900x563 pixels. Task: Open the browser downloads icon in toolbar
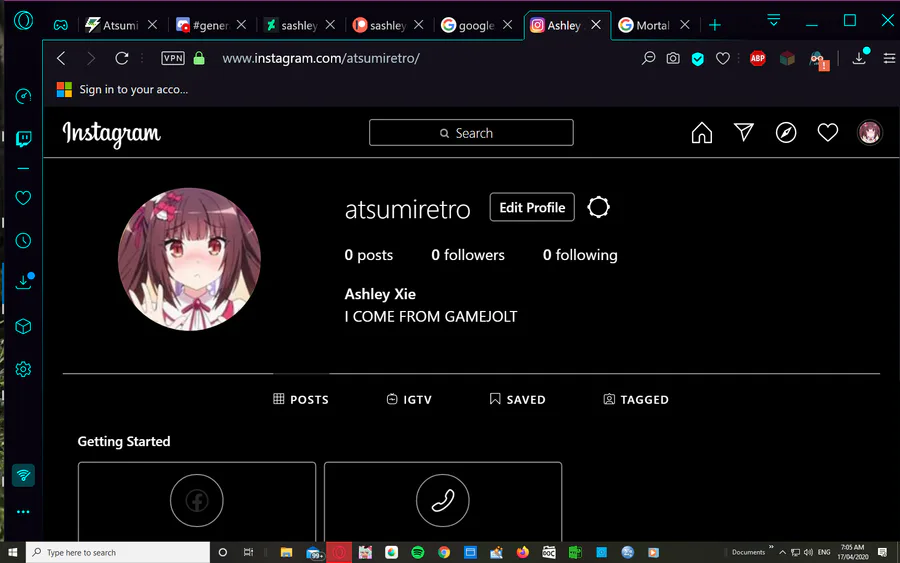859,57
